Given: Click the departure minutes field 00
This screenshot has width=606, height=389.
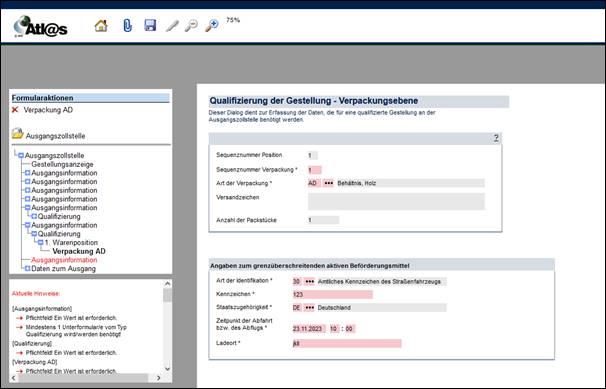Looking at the screenshot, I should (349, 329).
